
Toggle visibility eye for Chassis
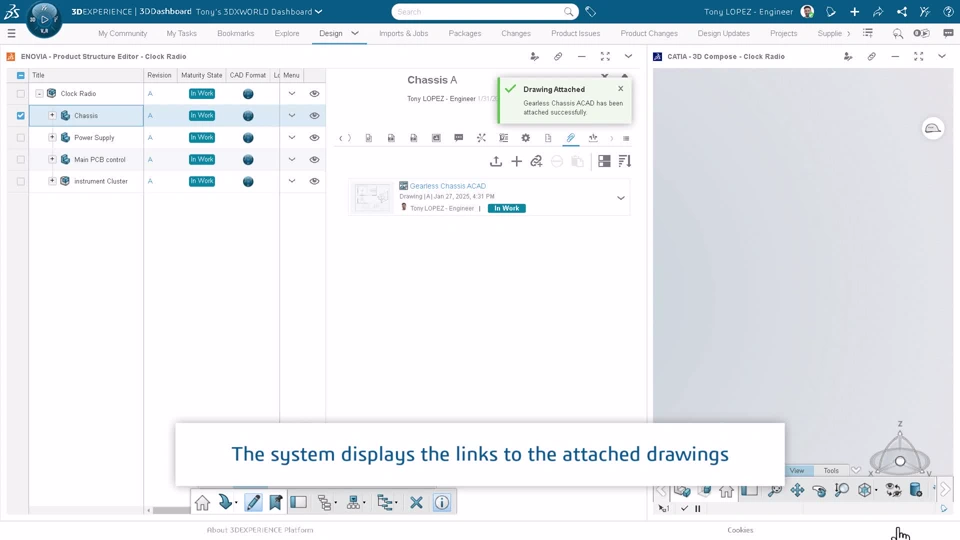[x=314, y=115]
